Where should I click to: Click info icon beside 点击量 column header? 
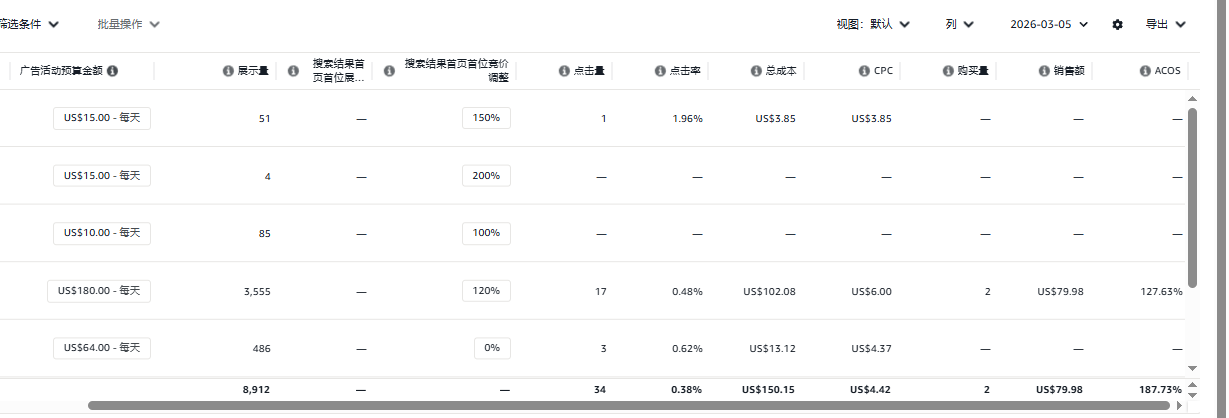coord(564,71)
